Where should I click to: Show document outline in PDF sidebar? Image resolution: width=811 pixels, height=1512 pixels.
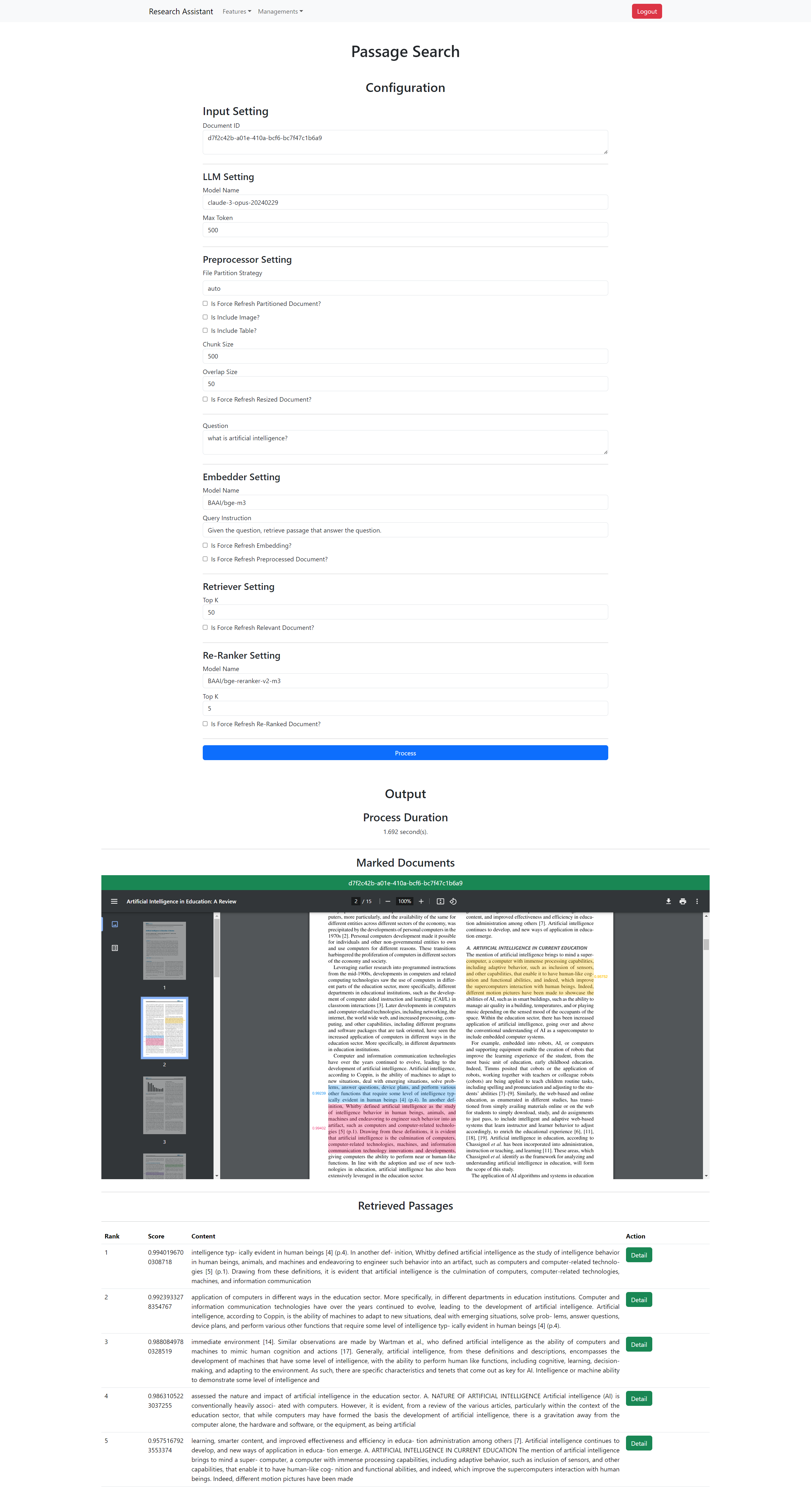pos(115,947)
